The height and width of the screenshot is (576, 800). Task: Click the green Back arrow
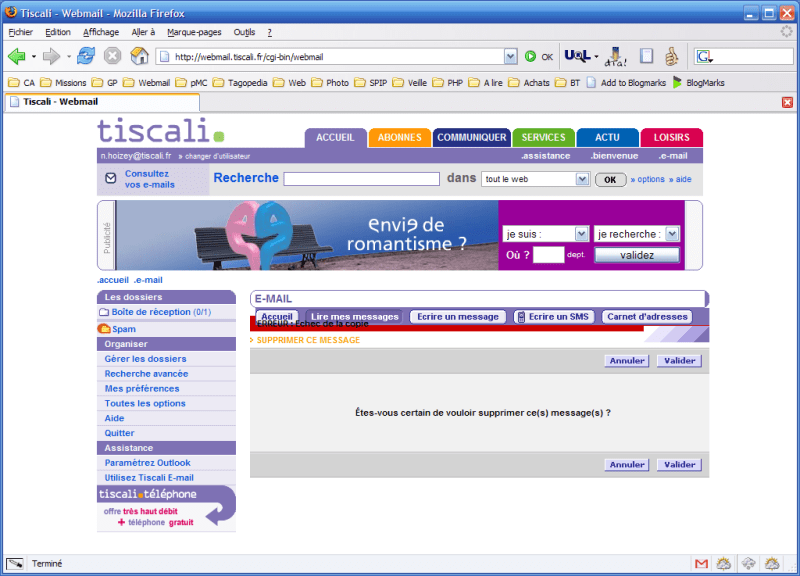(x=16, y=56)
